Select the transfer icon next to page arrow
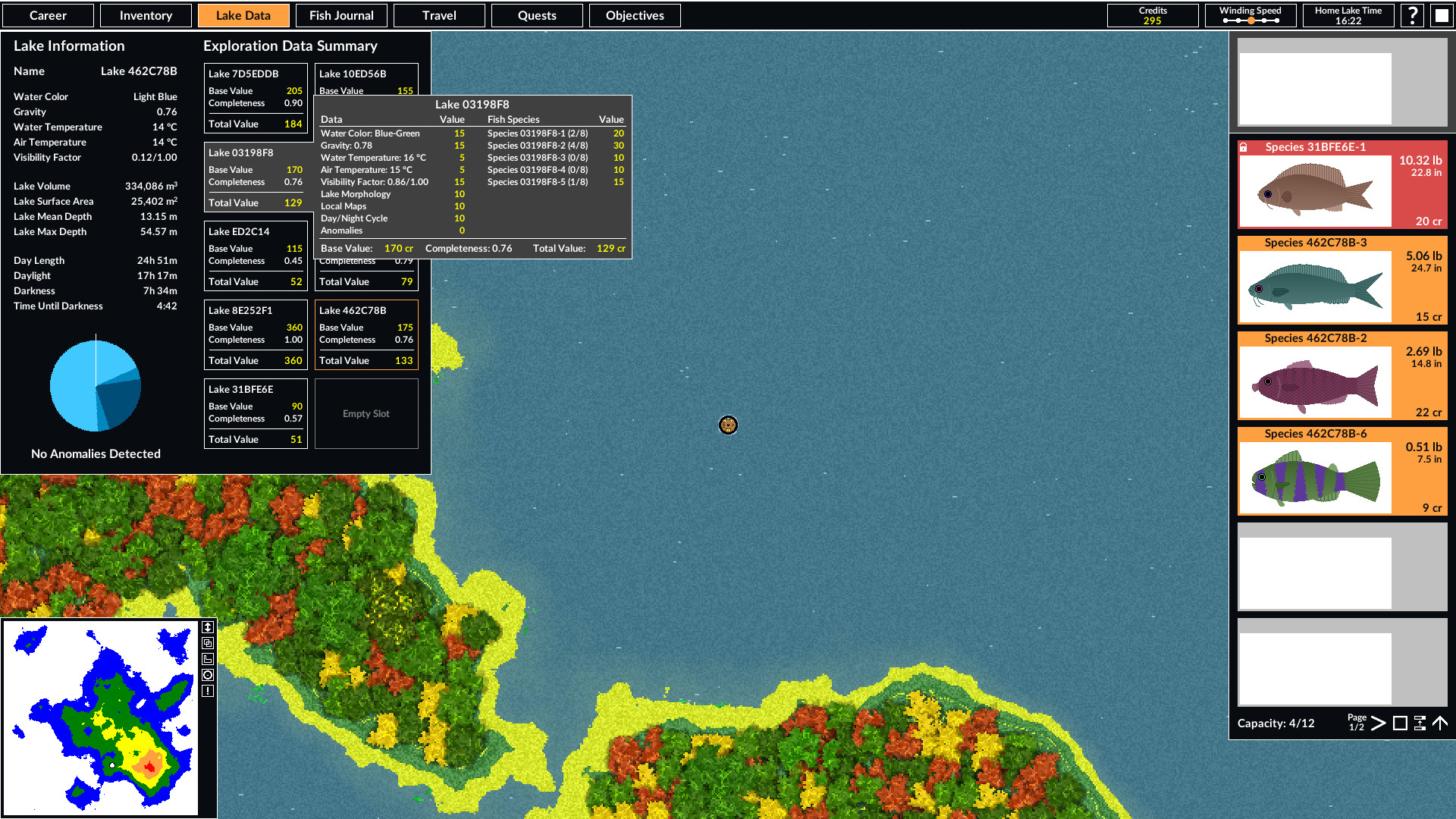The image size is (1456, 819). click(x=1420, y=723)
